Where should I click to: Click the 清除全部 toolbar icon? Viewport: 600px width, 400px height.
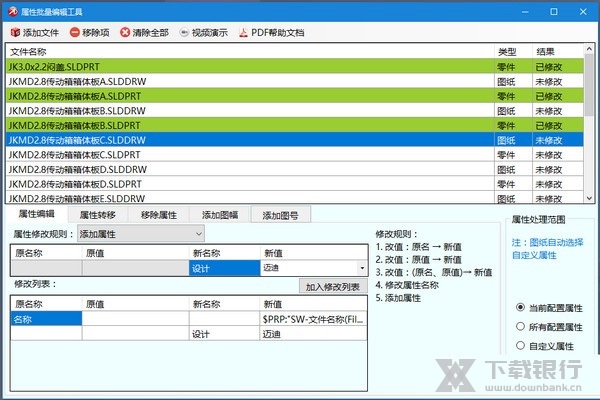click(x=125, y=33)
